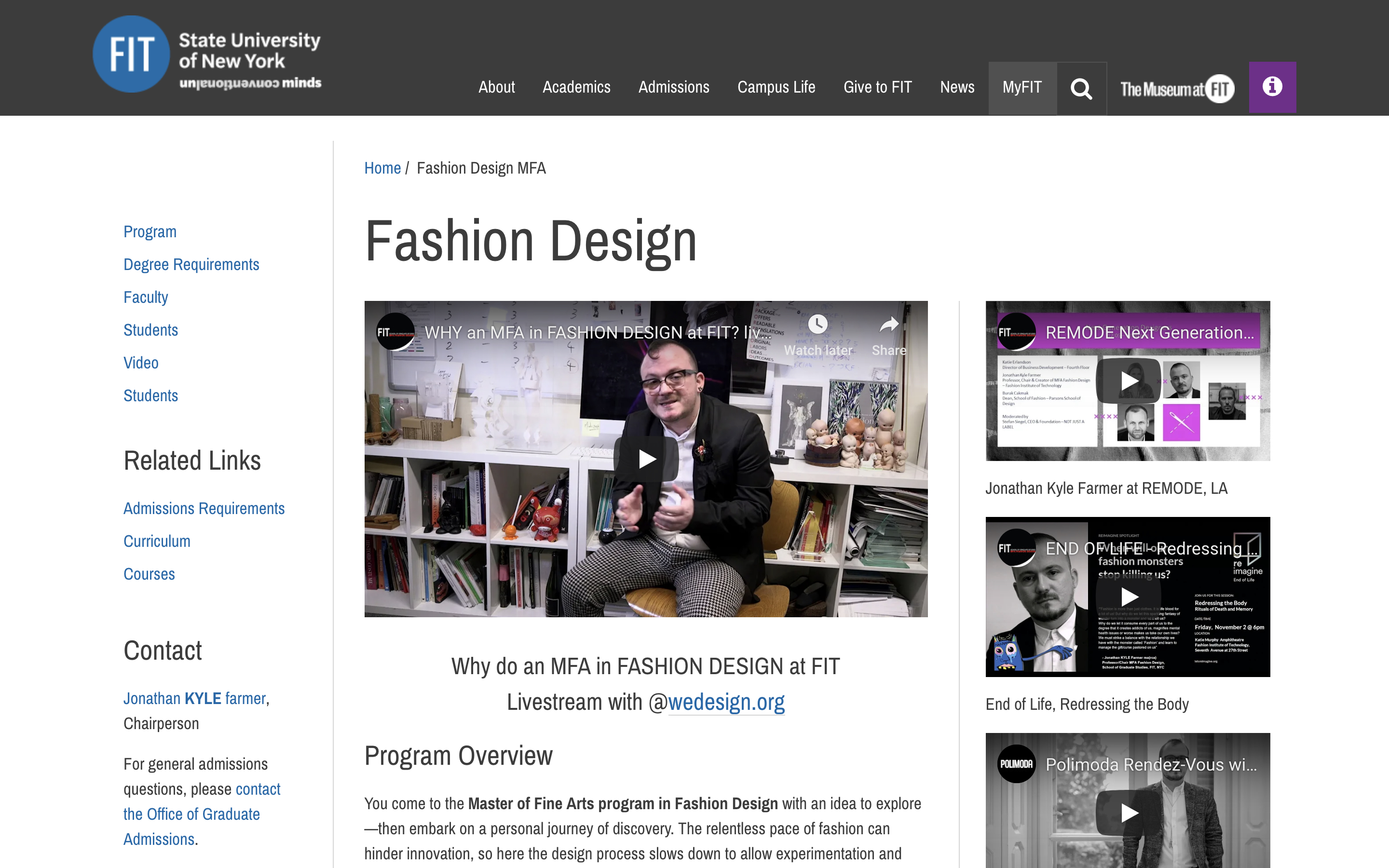Click the Museum at FIT logo
Image resolution: width=1389 pixels, height=868 pixels.
(1177, 88)
